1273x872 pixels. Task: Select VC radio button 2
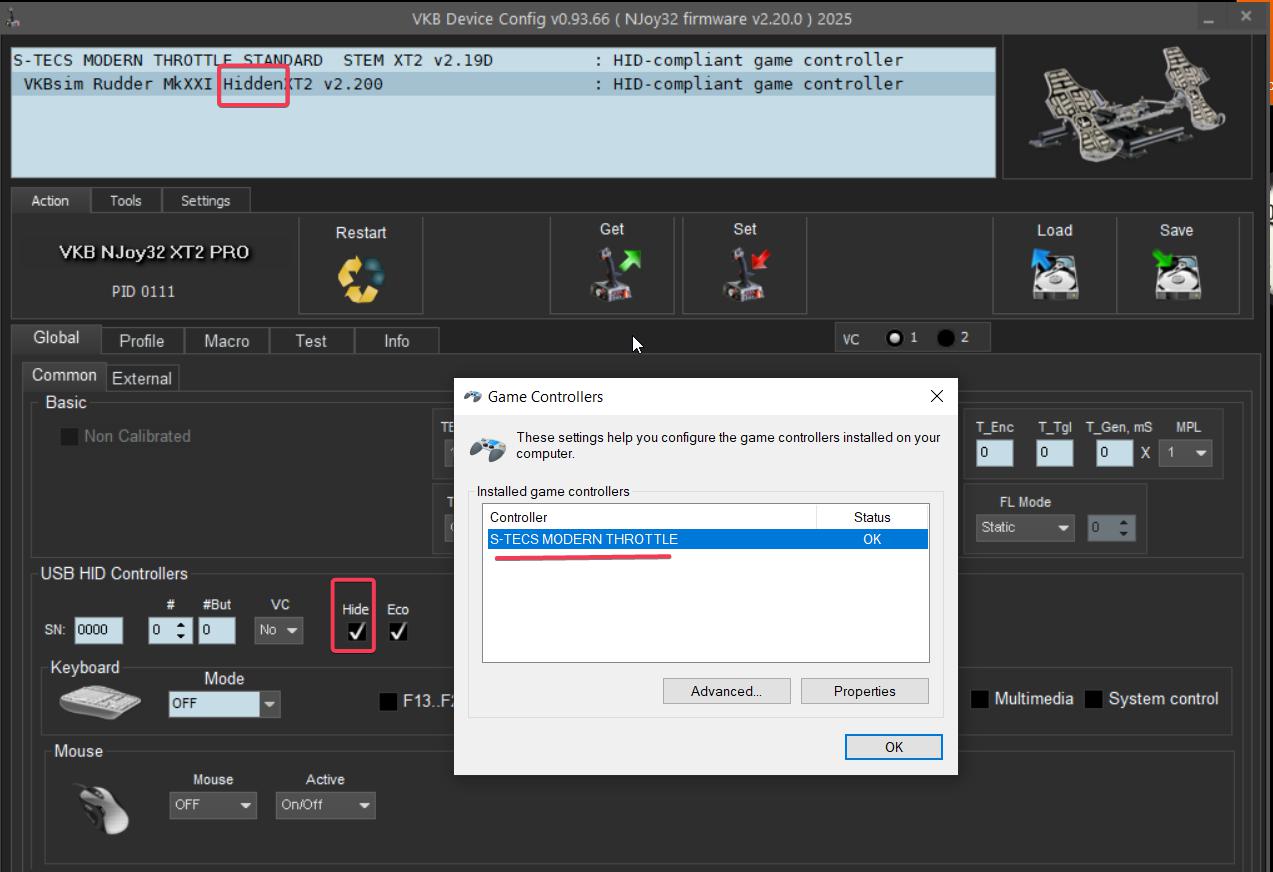[945, 338]
